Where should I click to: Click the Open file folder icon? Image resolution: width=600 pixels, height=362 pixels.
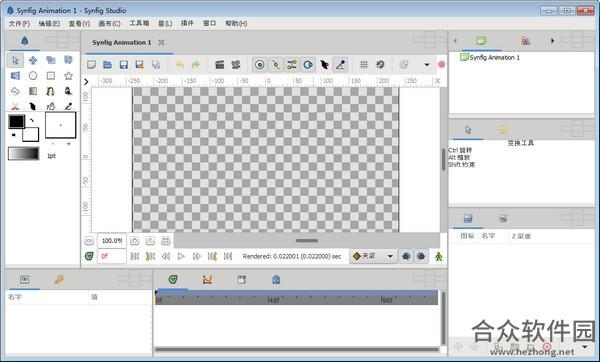click(x=108, y=65)
